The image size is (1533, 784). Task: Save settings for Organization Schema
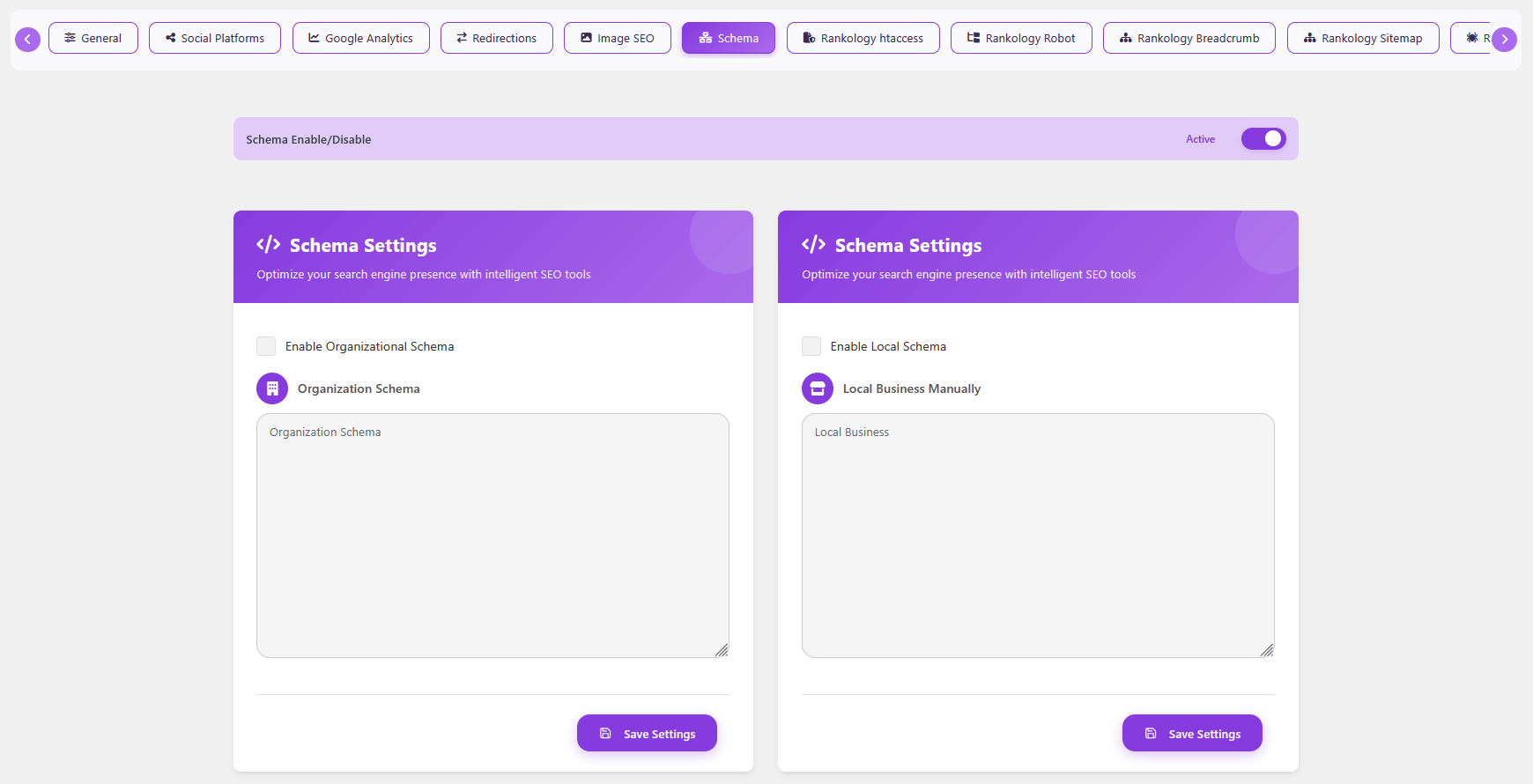[x=647, y=733]
